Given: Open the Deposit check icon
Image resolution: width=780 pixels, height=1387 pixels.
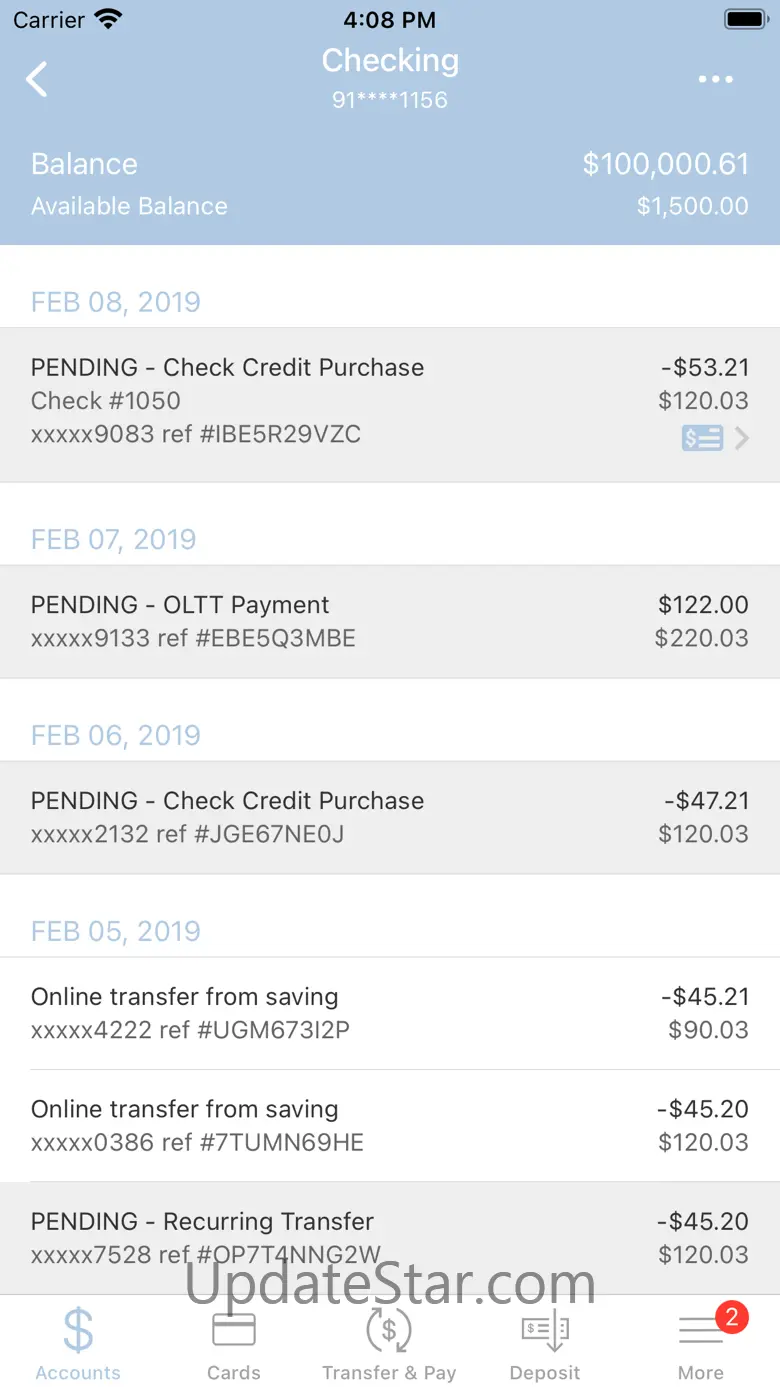Looking at the screenshot, I should 545,1330.
